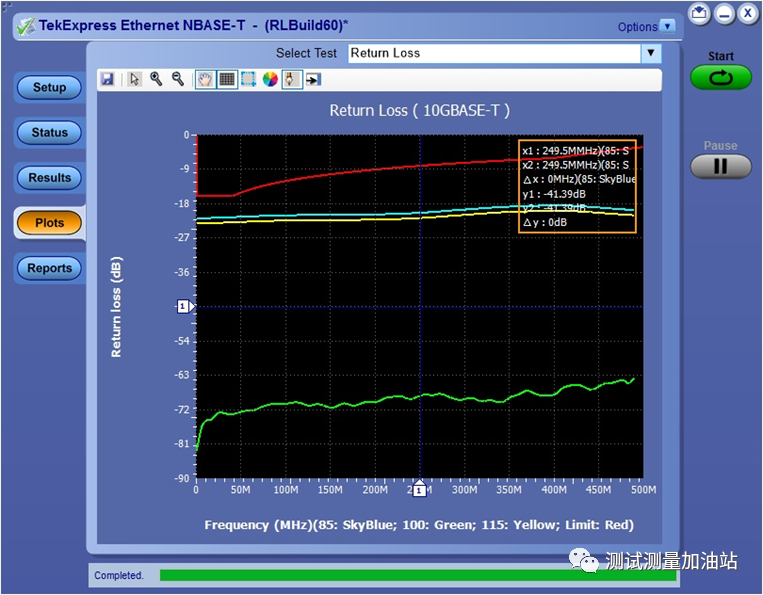Click the 'Select Test' label

click(306, 53)
